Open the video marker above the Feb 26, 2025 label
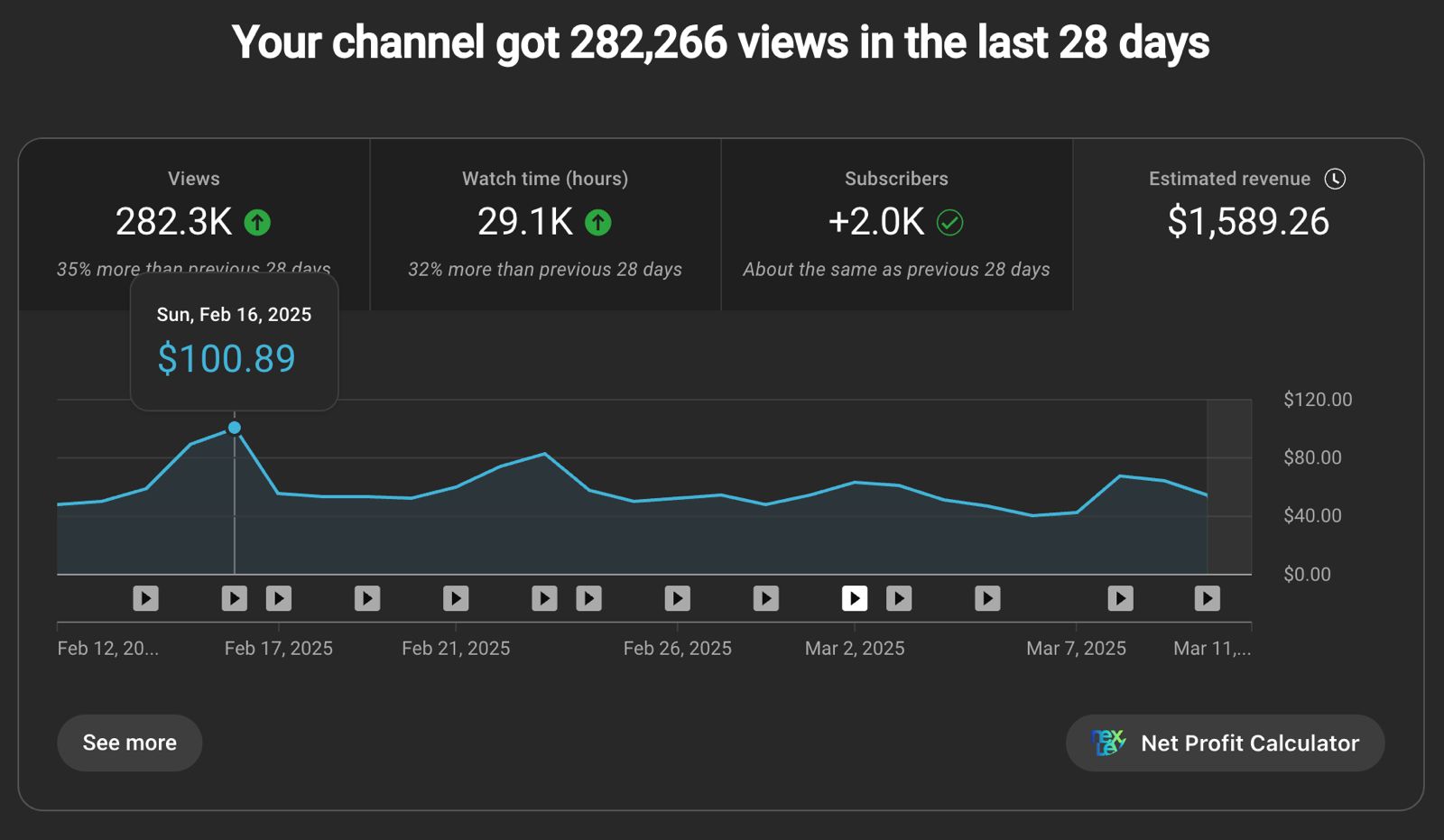Screen dimensions: 1444x840 pyautogui.click(x=678, y=598)
